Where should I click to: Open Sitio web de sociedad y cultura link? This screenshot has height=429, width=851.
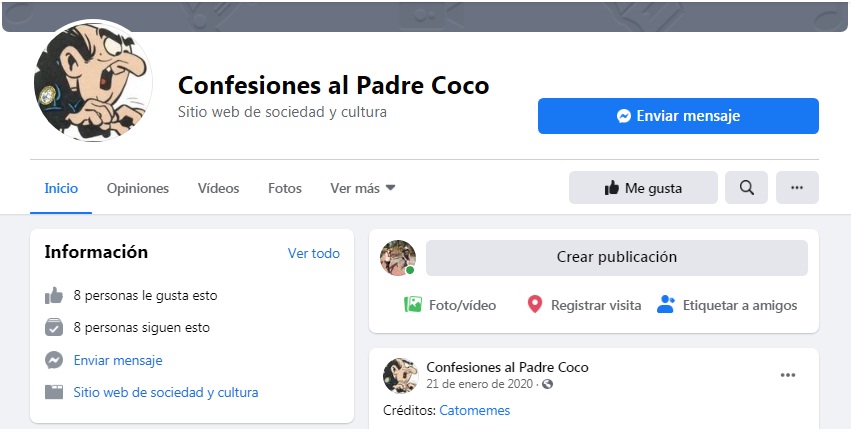tap(166, 392)
